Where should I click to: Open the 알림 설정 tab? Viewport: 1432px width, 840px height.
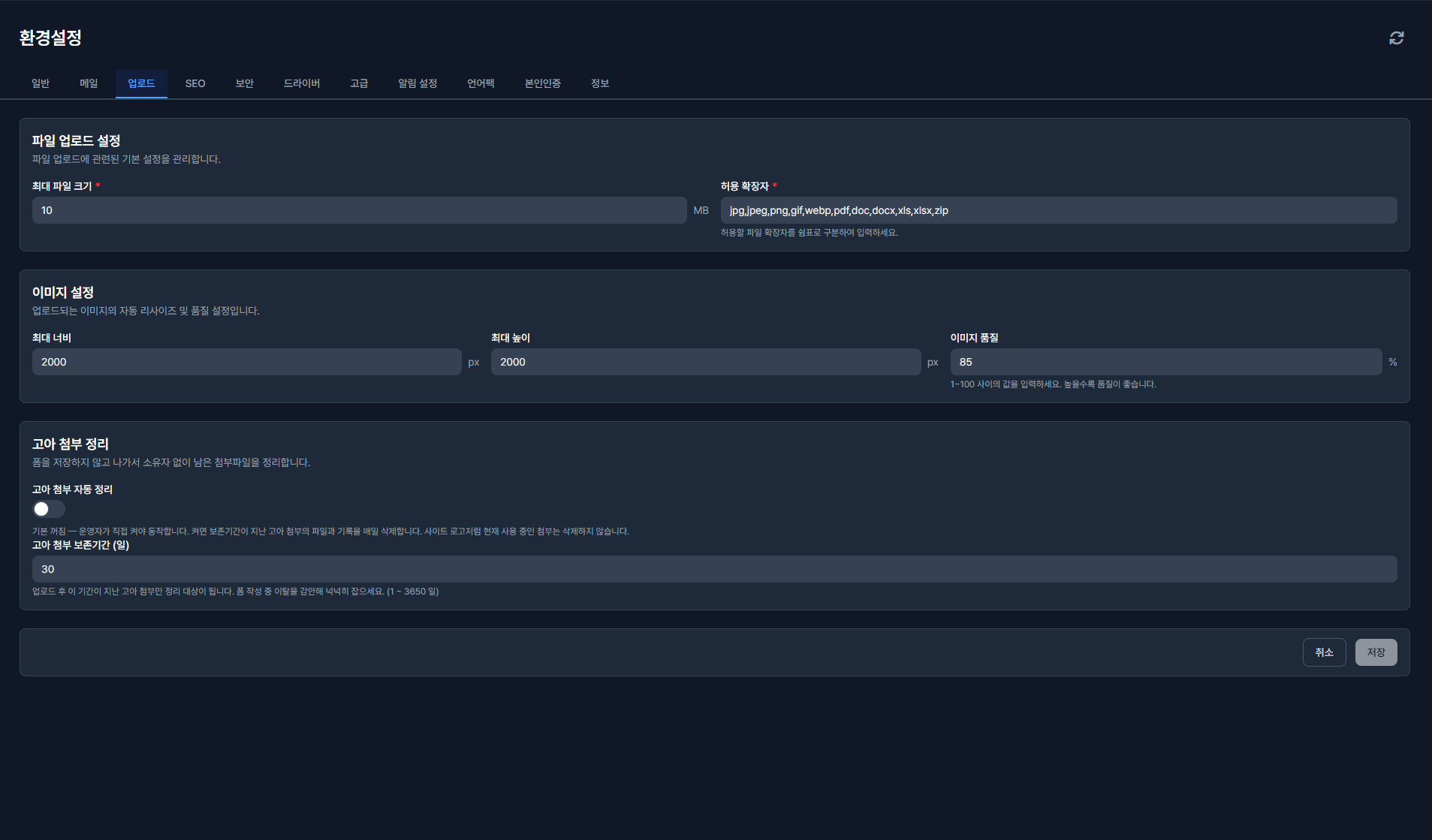pos(418,83)
